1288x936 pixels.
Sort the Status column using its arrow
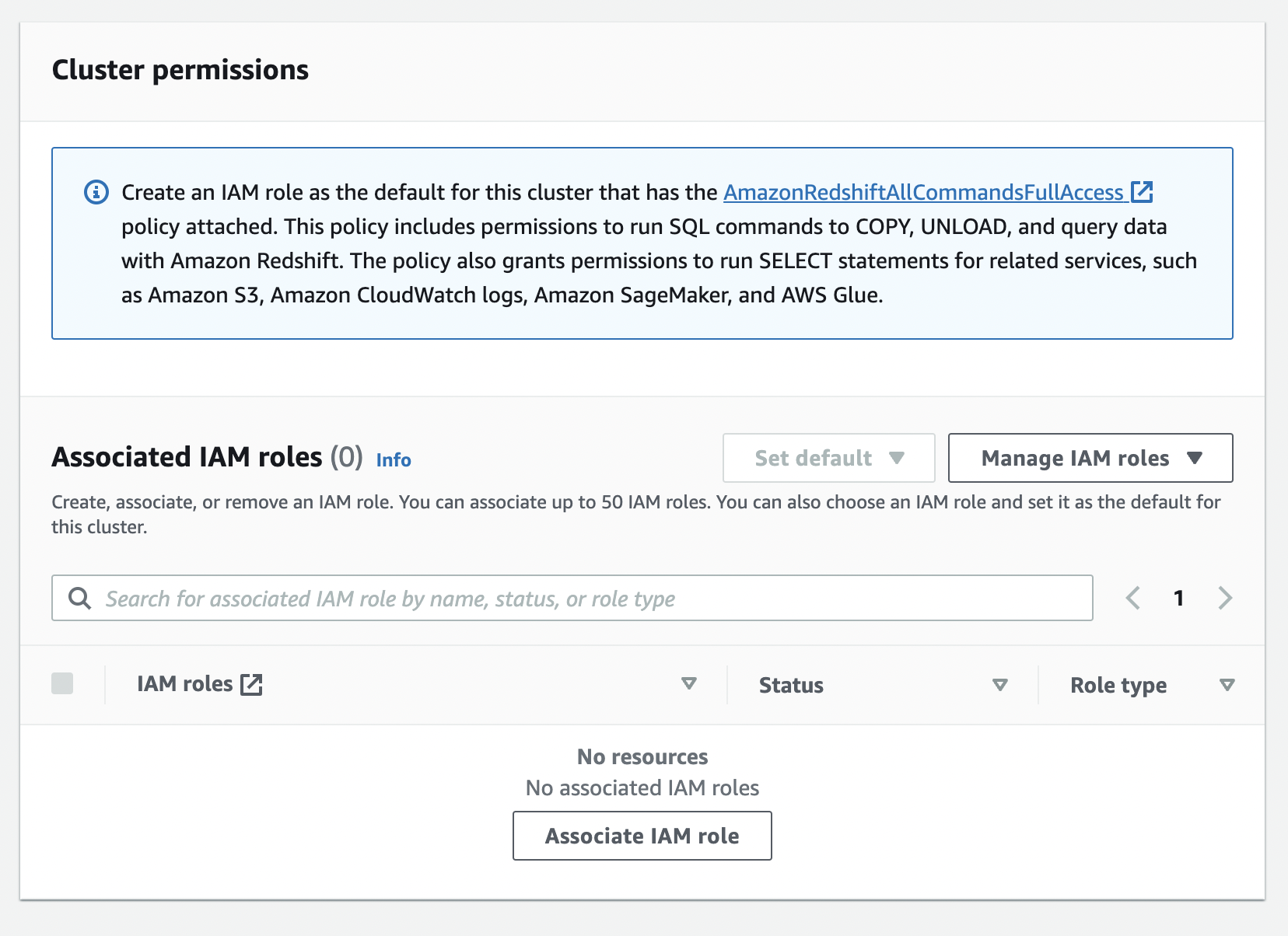pyautogui.click(x=1000, y=685)
